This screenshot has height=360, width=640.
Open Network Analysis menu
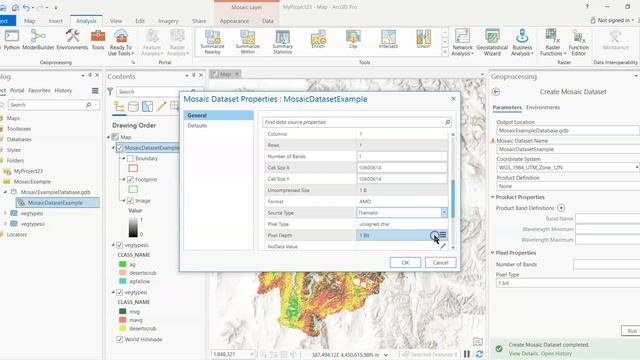462,42
